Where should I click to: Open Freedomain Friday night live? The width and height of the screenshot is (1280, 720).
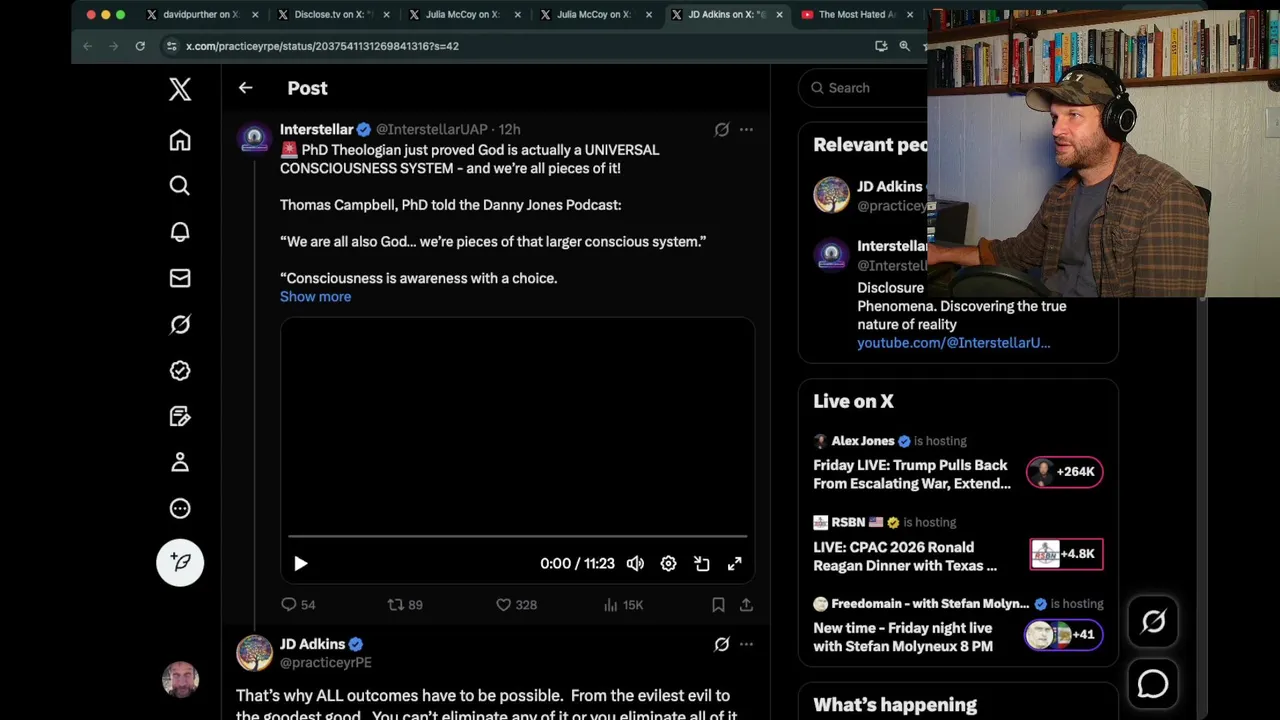click(x=903, y=637)
